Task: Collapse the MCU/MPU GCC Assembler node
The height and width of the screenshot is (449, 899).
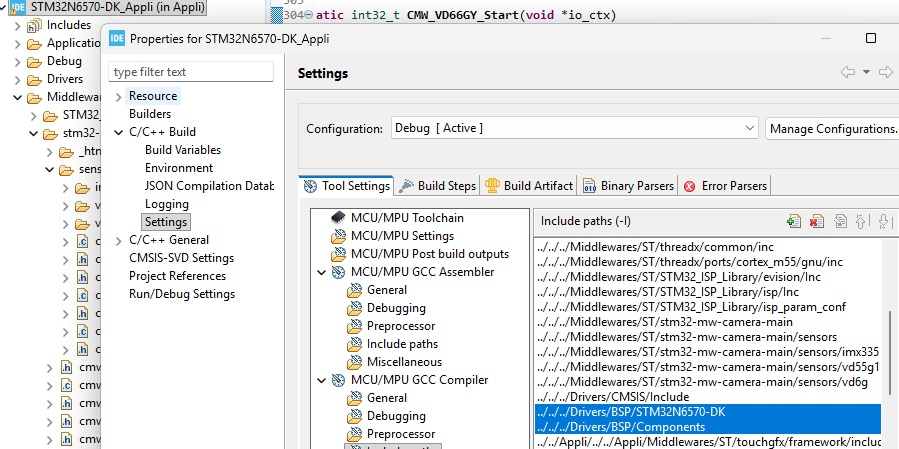Action: (321, 272)
